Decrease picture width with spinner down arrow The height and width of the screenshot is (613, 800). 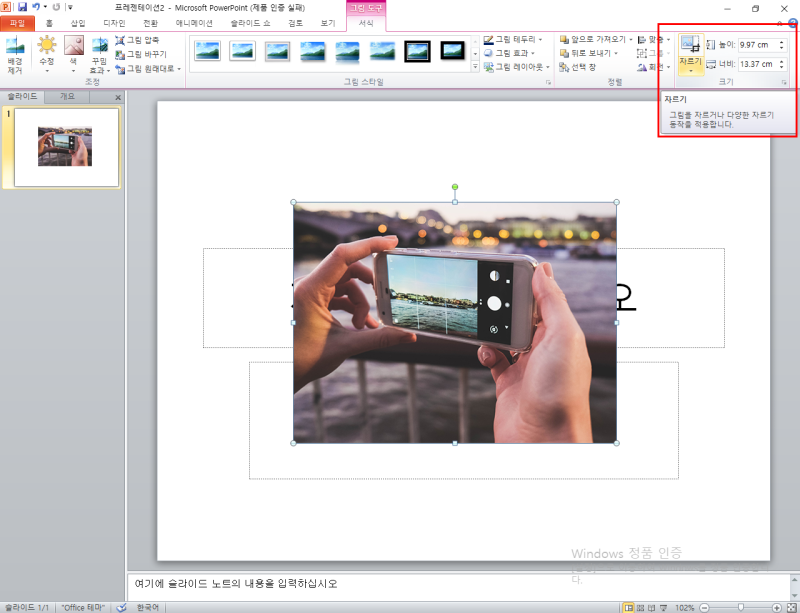point(782,67)
